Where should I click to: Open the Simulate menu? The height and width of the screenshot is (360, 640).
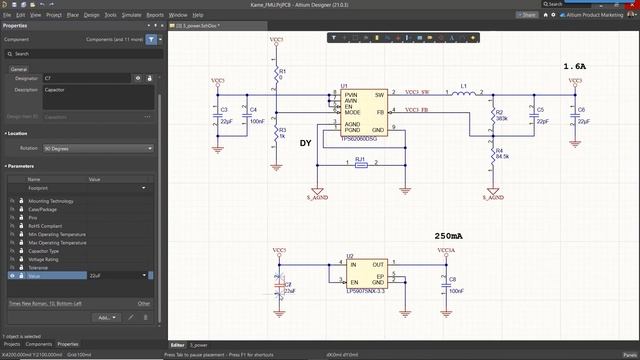pos(131,15)
